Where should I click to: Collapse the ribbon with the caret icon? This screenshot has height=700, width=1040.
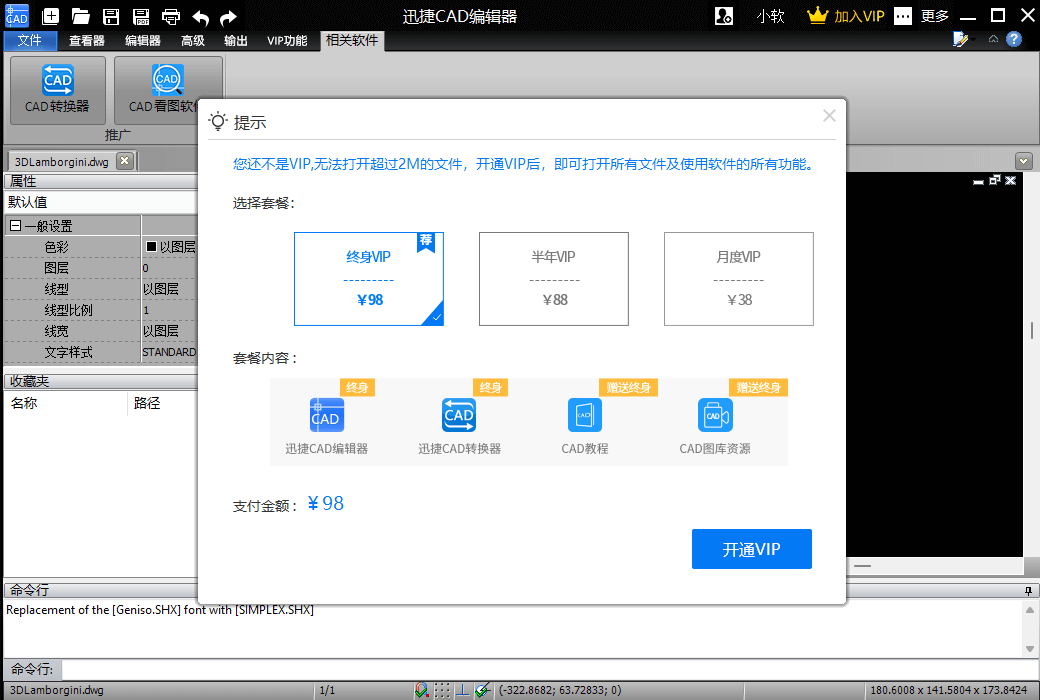[x=993, y=39]
